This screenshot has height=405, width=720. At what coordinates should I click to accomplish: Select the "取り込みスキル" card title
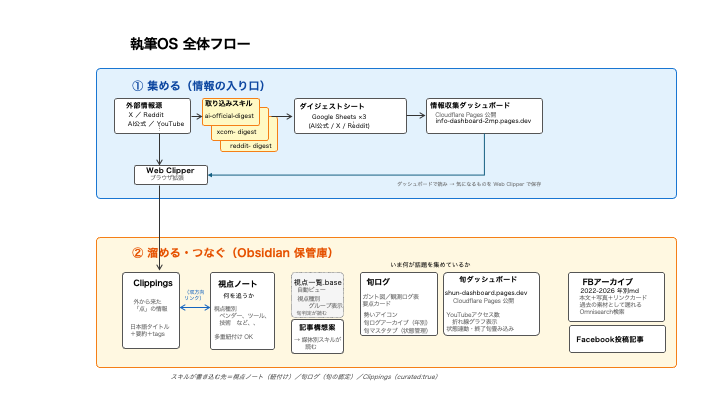pos(229,103)
